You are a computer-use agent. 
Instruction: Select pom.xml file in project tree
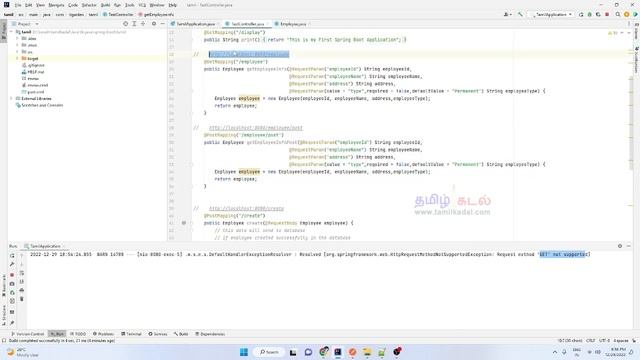(33, 92)
